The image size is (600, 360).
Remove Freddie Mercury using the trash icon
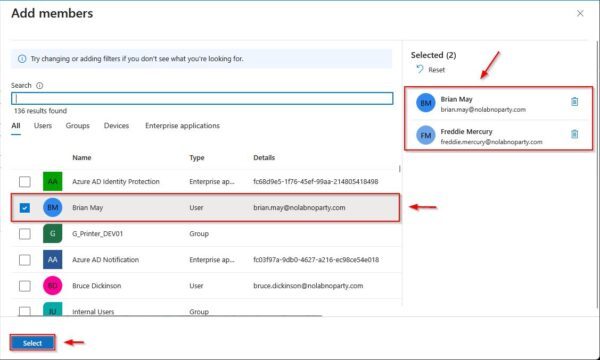(x=574, y=134)
